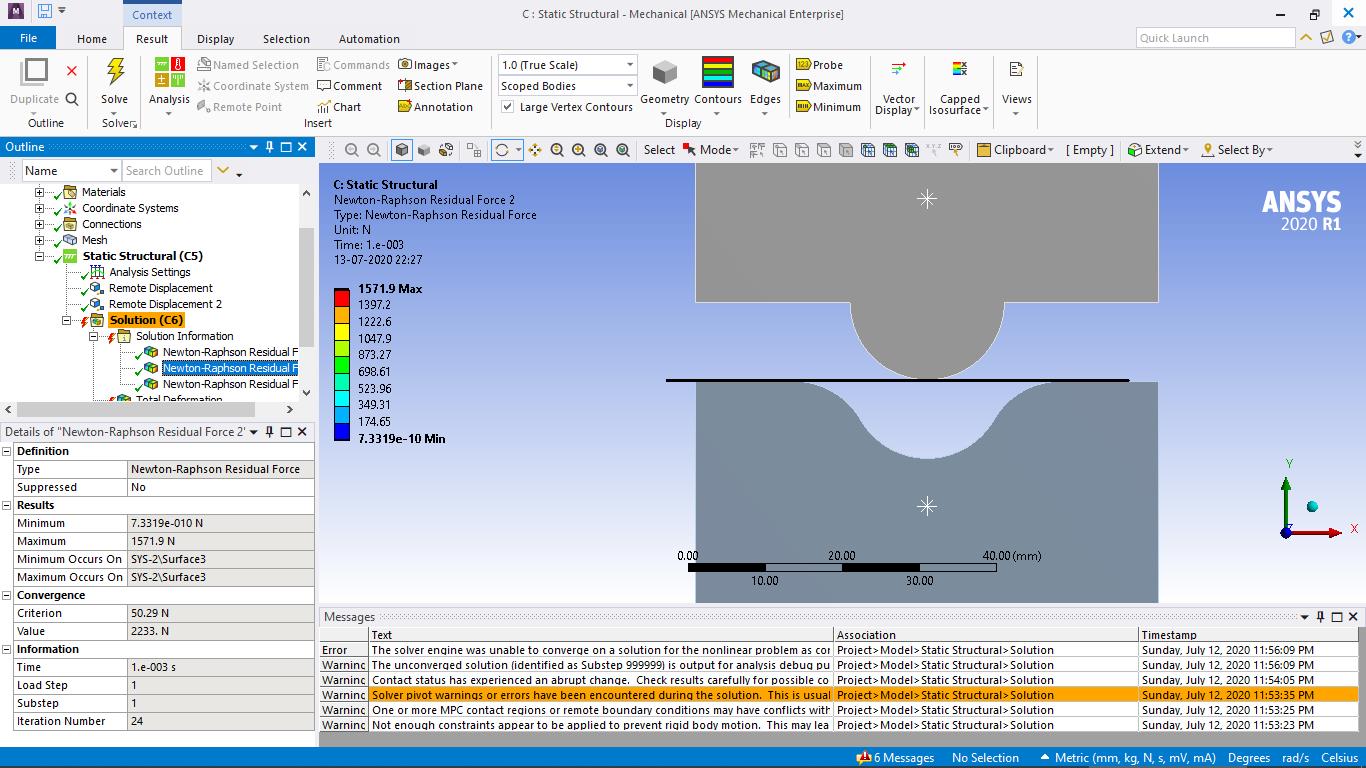
Task: Select Solution Information in the outline
Action: coord(184,336)
